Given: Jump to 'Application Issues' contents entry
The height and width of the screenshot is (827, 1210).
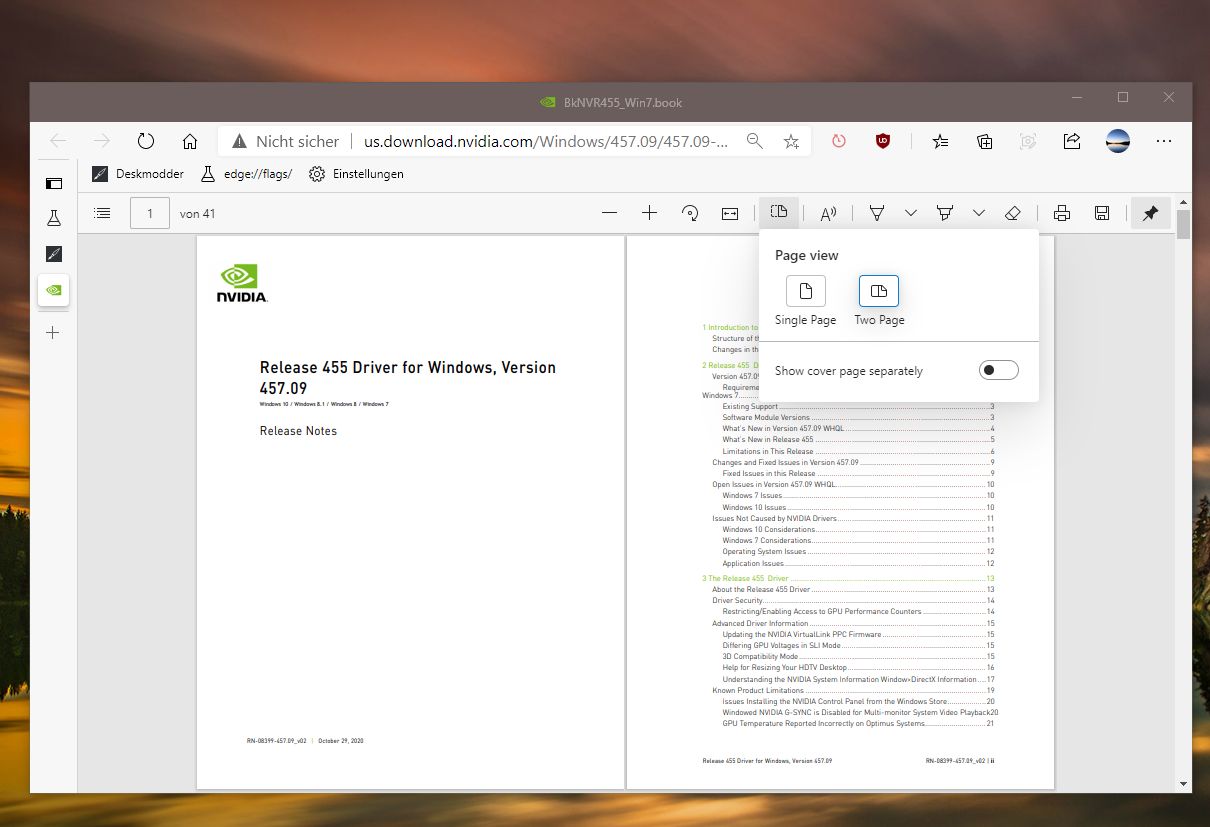Looking at the screenshot, I should (858, 563).
